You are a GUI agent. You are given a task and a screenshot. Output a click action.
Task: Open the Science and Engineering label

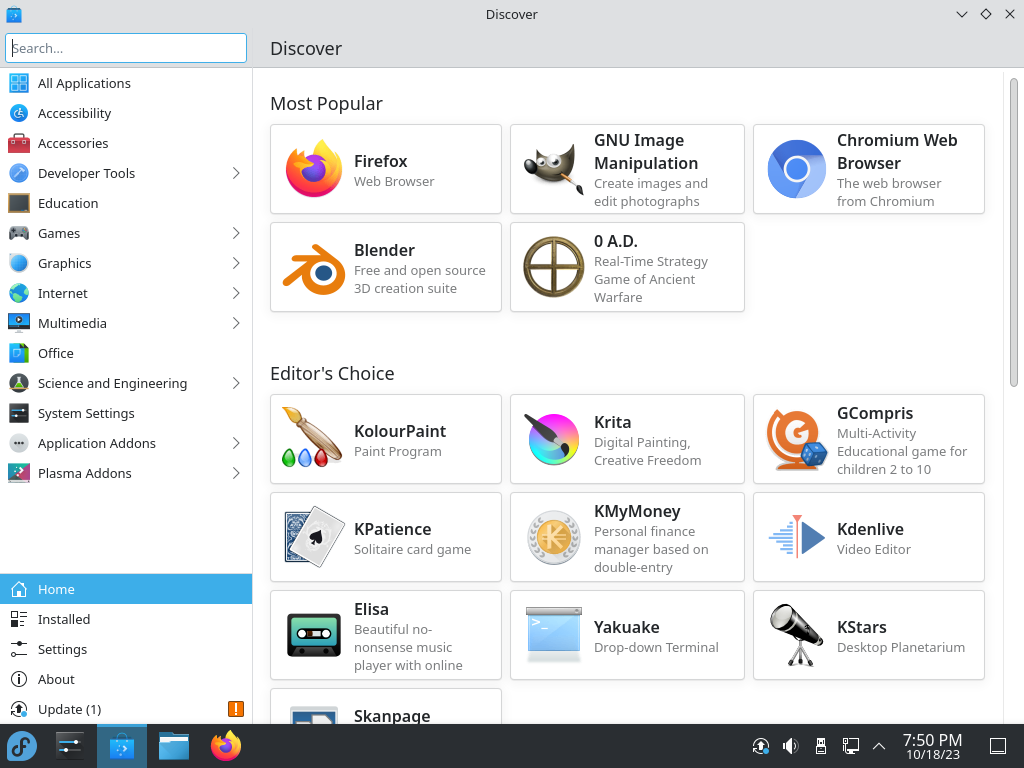click(x=112, y=383)
